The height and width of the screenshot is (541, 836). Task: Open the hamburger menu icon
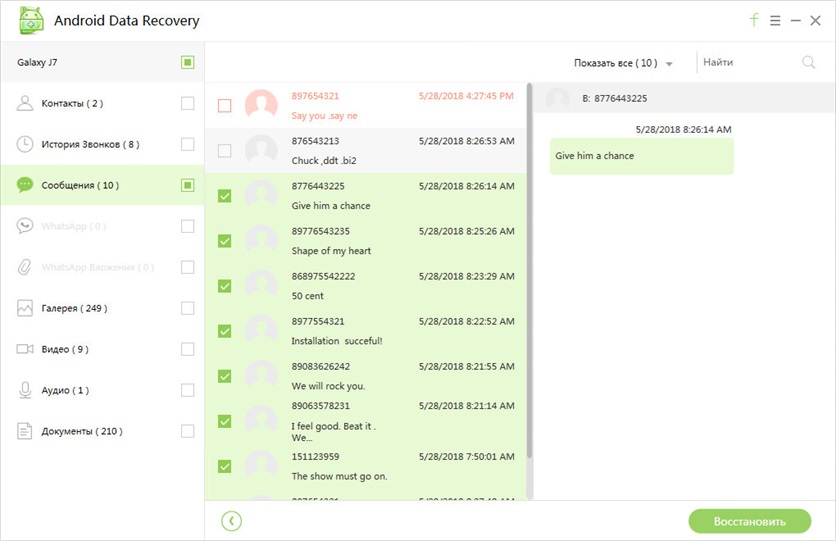775,21
